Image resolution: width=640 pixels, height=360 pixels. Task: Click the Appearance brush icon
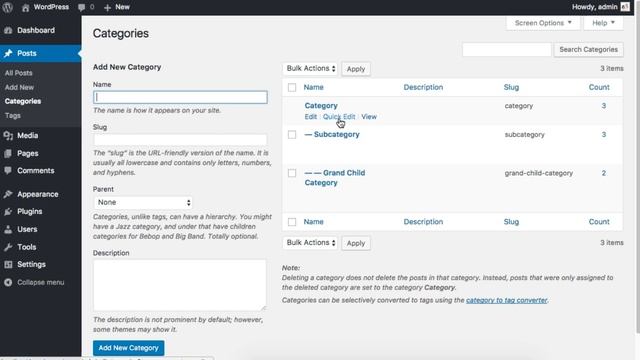click(8, 194)
